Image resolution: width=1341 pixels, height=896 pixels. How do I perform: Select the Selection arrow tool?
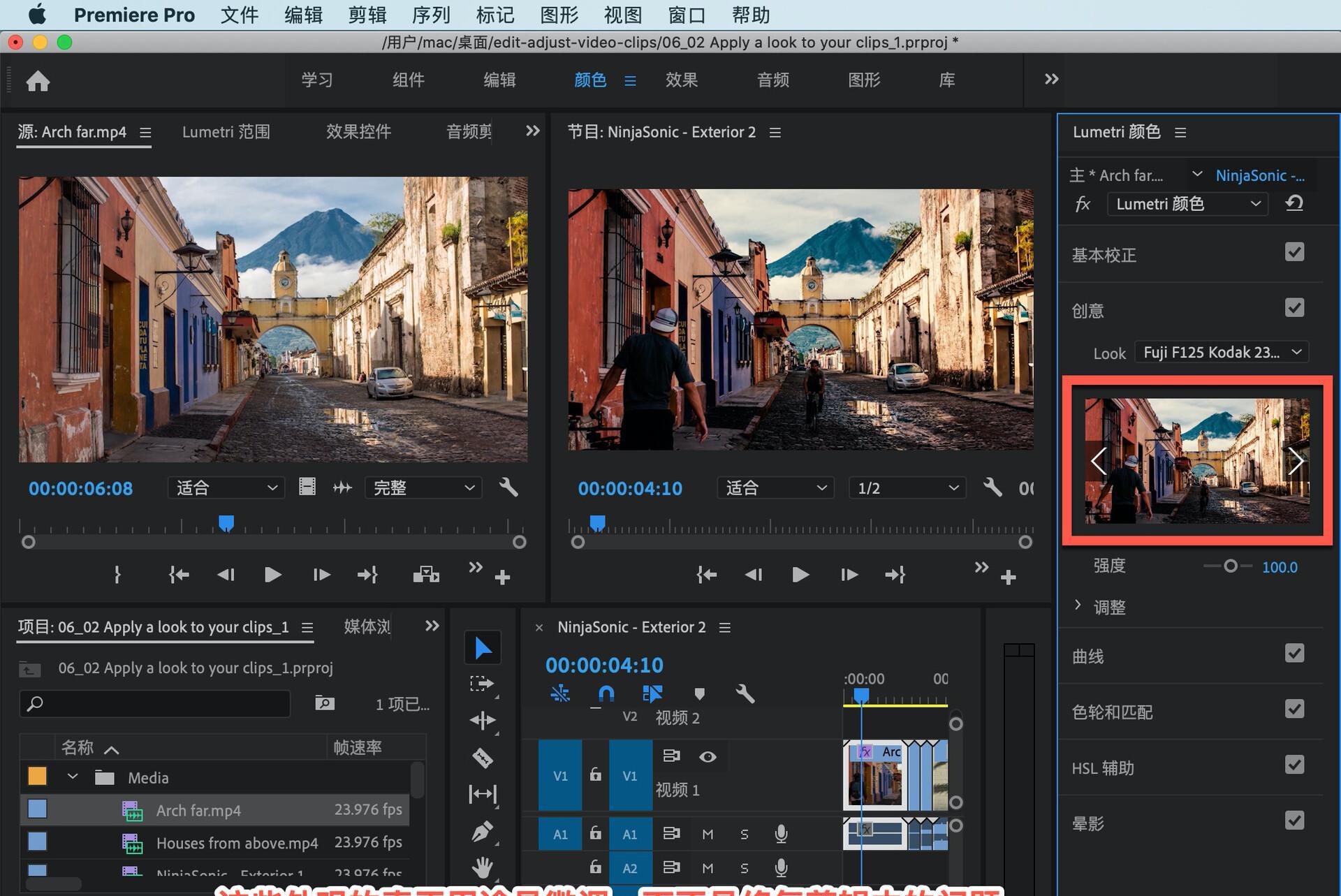coord(483,647)
